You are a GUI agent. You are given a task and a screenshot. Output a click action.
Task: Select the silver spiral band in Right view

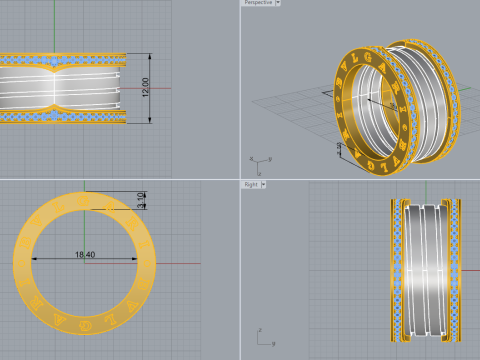tap(425, 270)
